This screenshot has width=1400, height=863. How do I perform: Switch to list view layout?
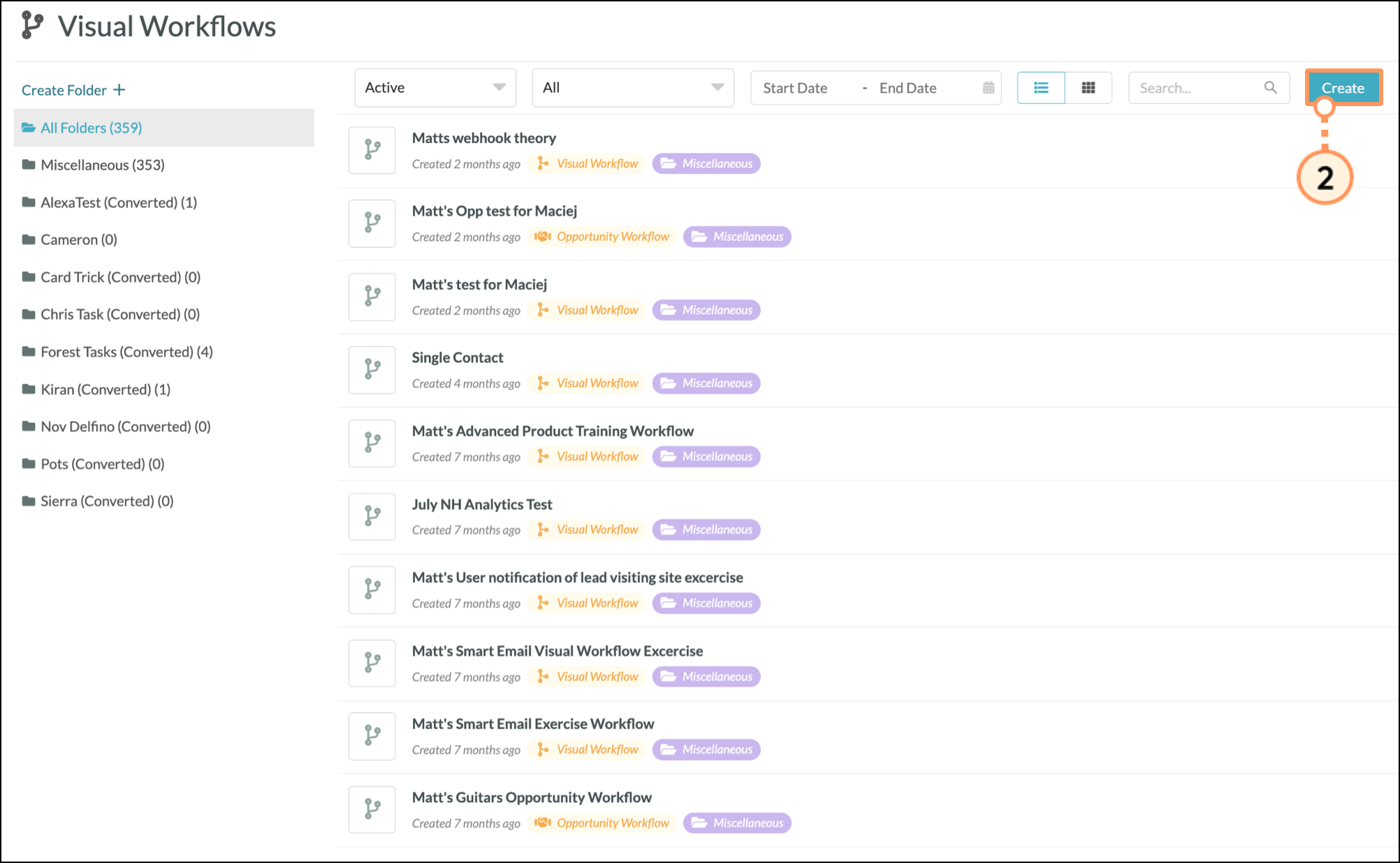click(1041, 88)
